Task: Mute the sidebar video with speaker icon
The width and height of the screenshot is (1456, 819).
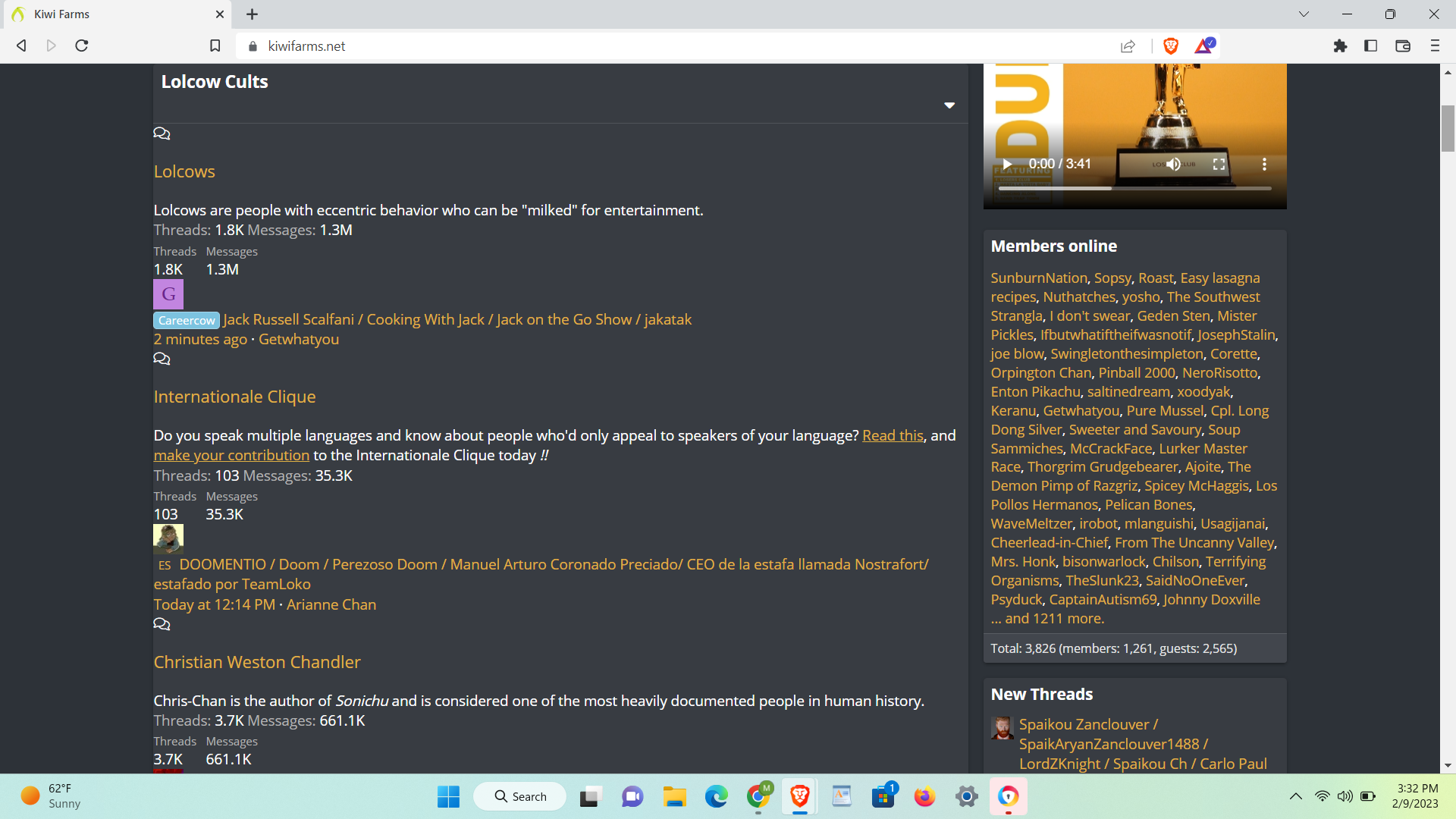Action: 1173,164
